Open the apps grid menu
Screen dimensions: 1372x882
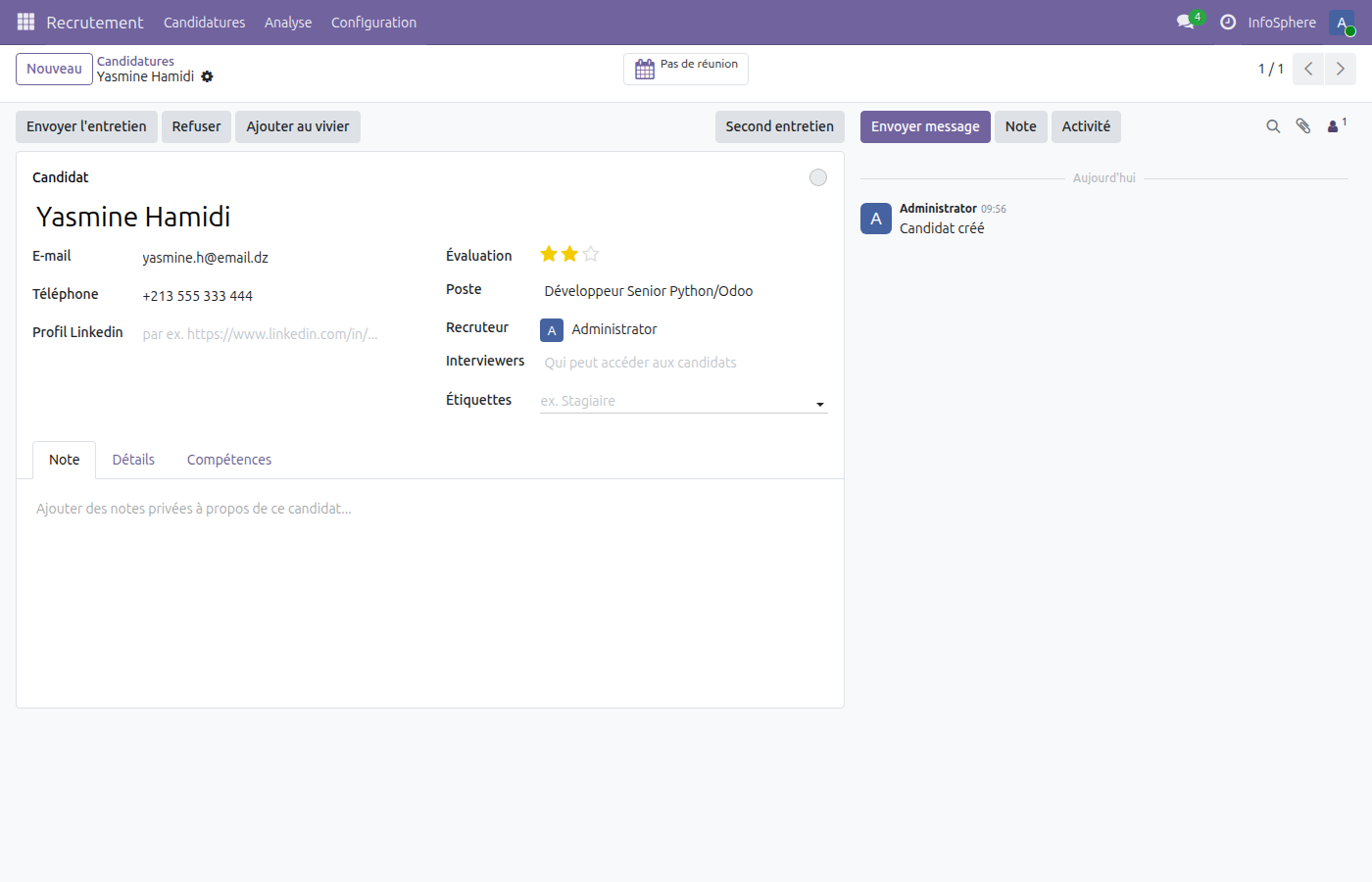coord(25,22)
